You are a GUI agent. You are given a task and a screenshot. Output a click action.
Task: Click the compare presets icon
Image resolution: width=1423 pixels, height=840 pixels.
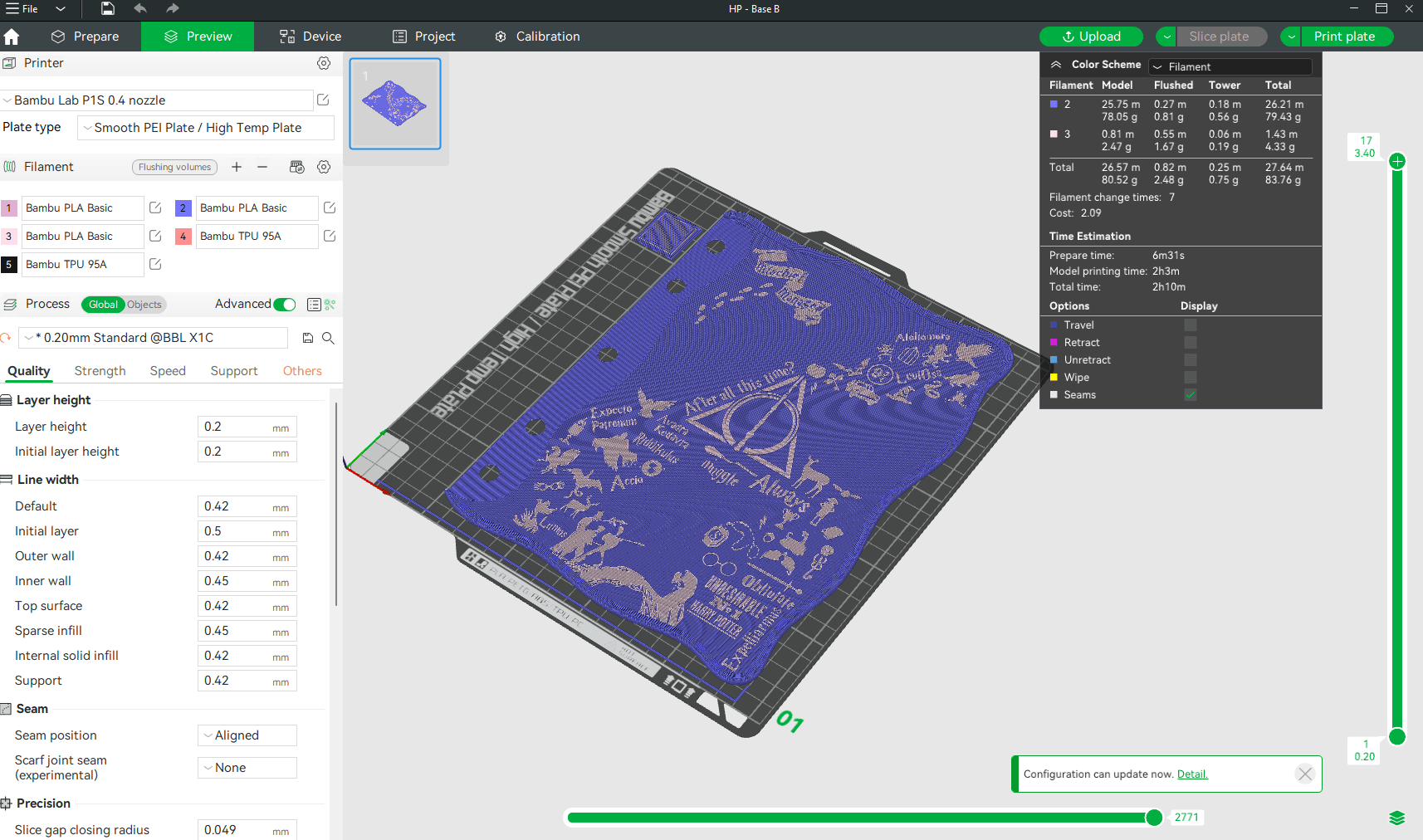[330, 305]
